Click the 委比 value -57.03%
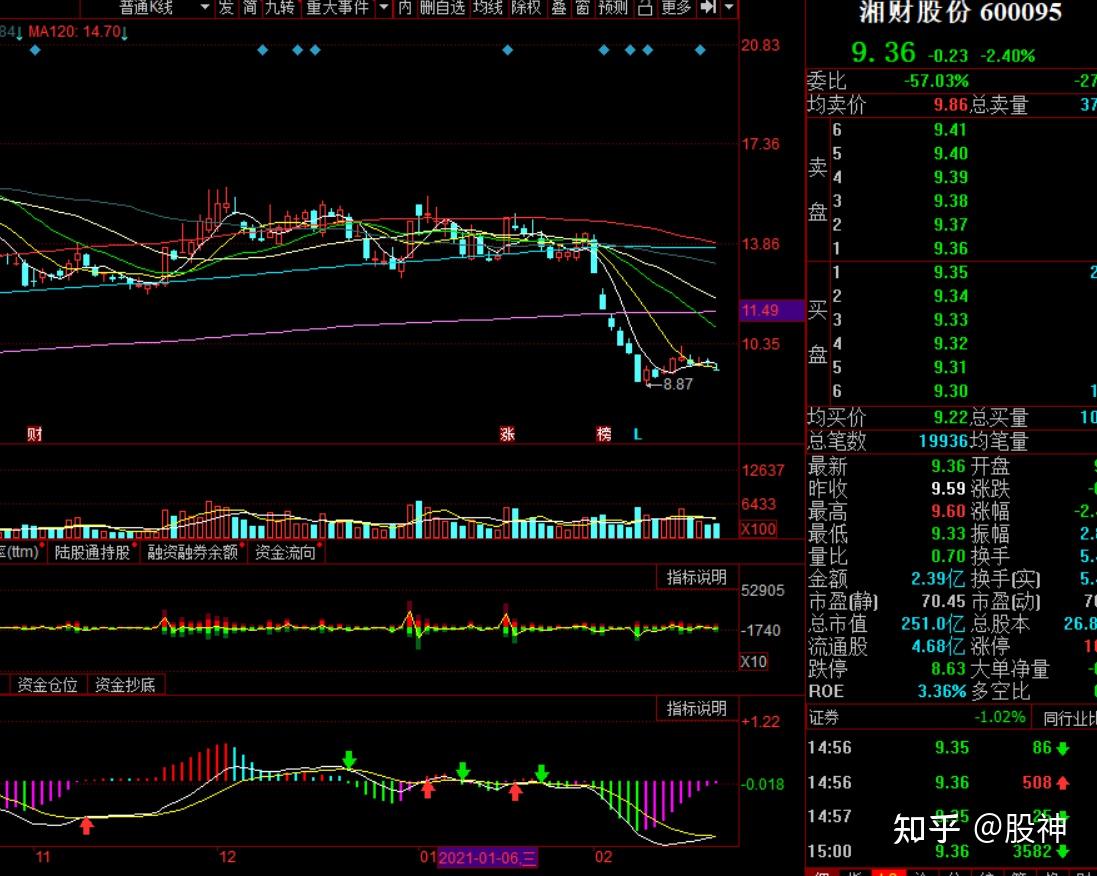 point(935,81)
